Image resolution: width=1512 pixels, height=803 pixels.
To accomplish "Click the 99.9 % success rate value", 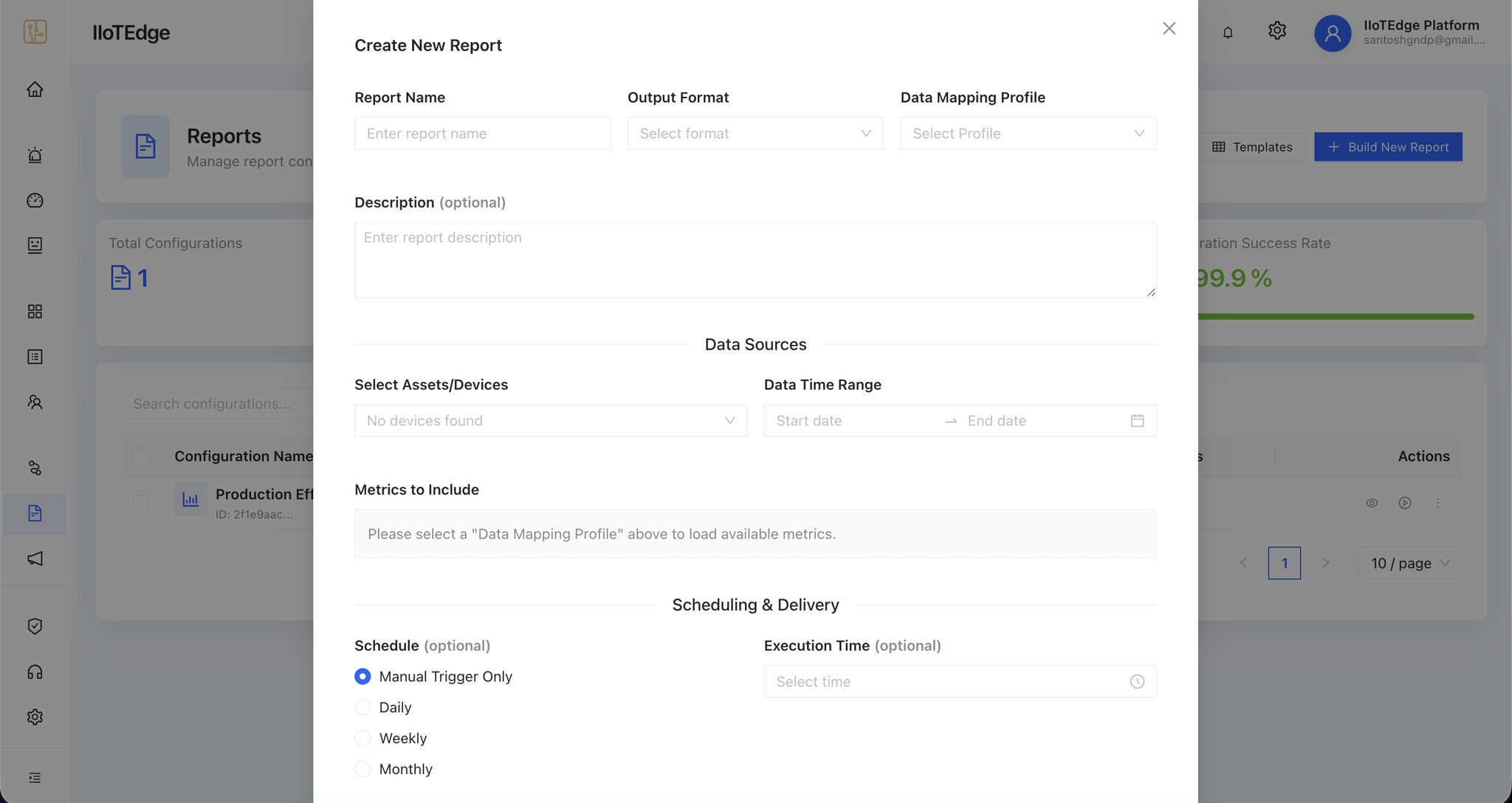I will coord(1234,279).
